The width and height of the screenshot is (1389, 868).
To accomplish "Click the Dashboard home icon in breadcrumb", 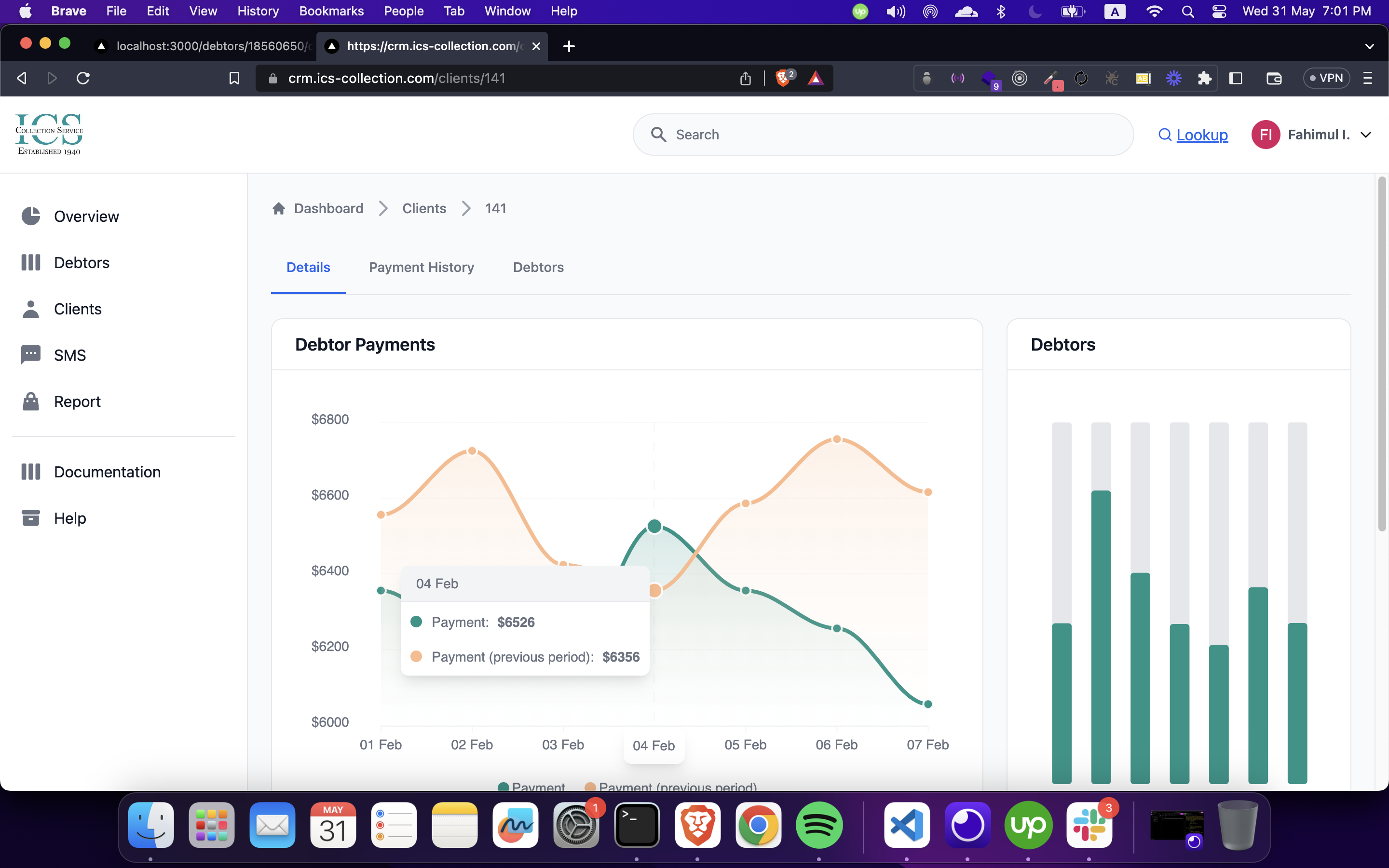I will 278,208.
